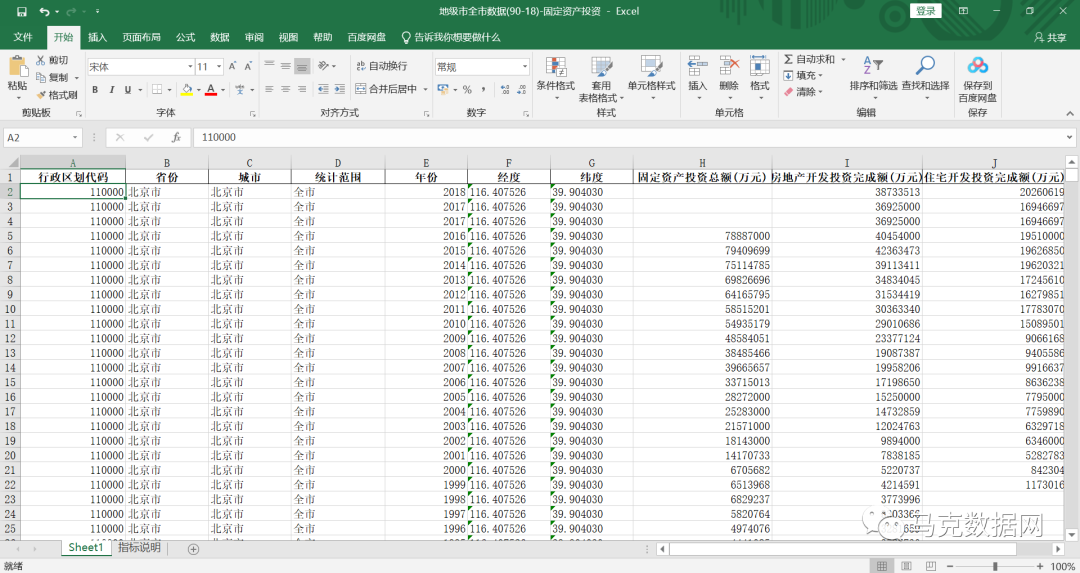The width and height of the screenshot is (1080, 573).
Task: Align cell text to the right
Action: click(302, 90)
